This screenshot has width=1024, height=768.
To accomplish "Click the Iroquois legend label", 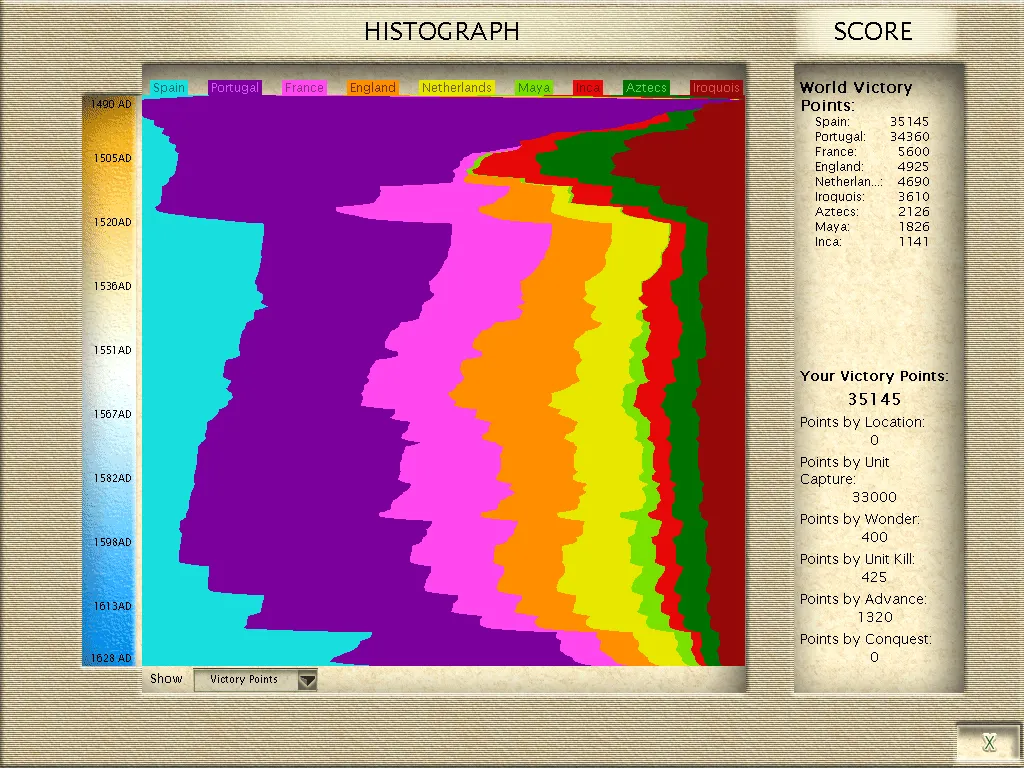I will click(x=716, y=88).
